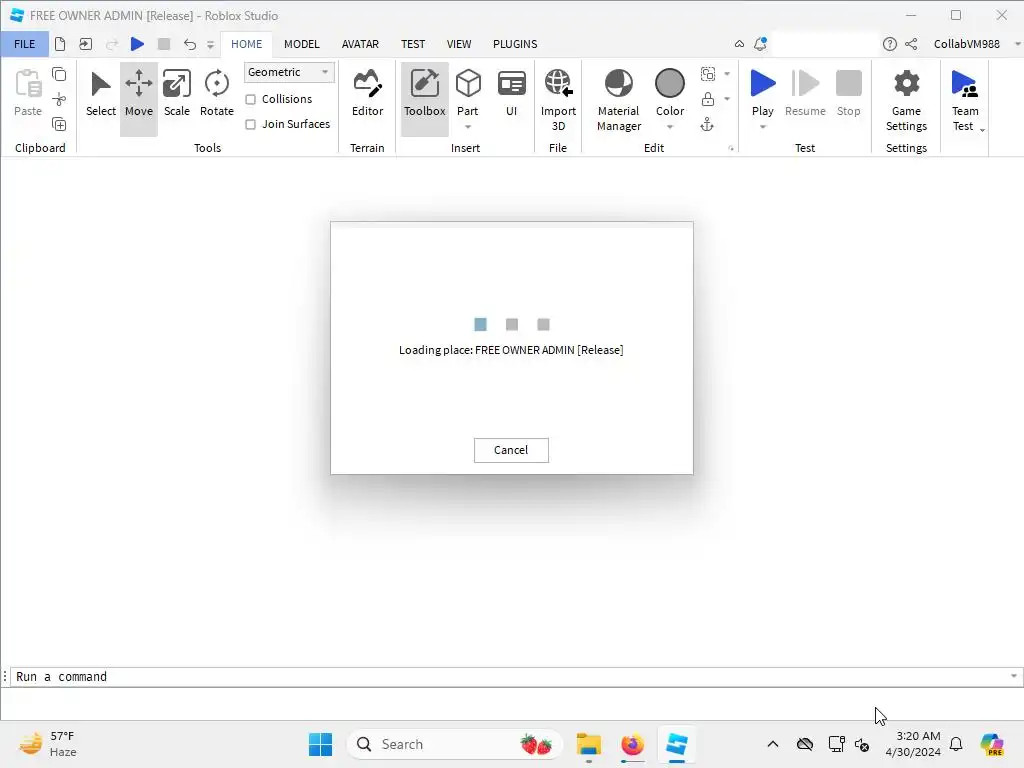The image size is (1024, 768).
Task: Click the Resume test button
Action: 805,93
